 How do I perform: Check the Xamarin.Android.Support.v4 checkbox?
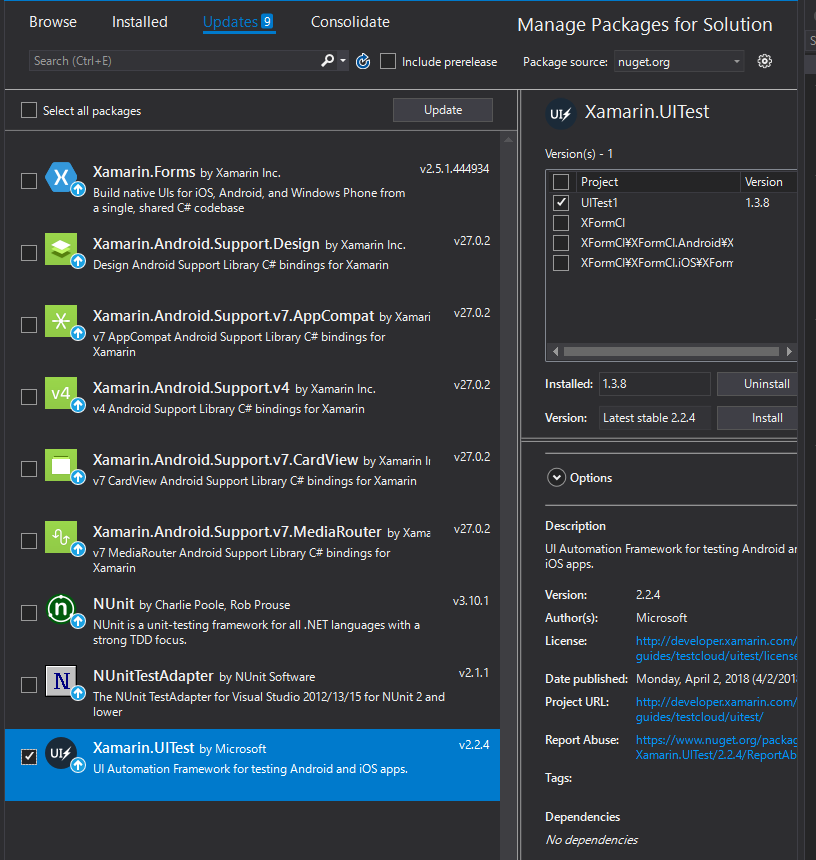click(x=29, y=397)
